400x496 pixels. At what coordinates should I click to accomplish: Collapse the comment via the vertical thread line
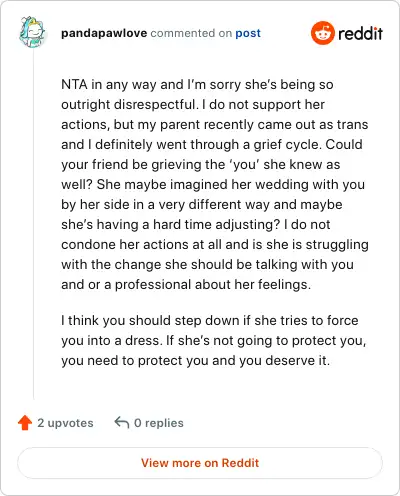(x=34, y=225)
